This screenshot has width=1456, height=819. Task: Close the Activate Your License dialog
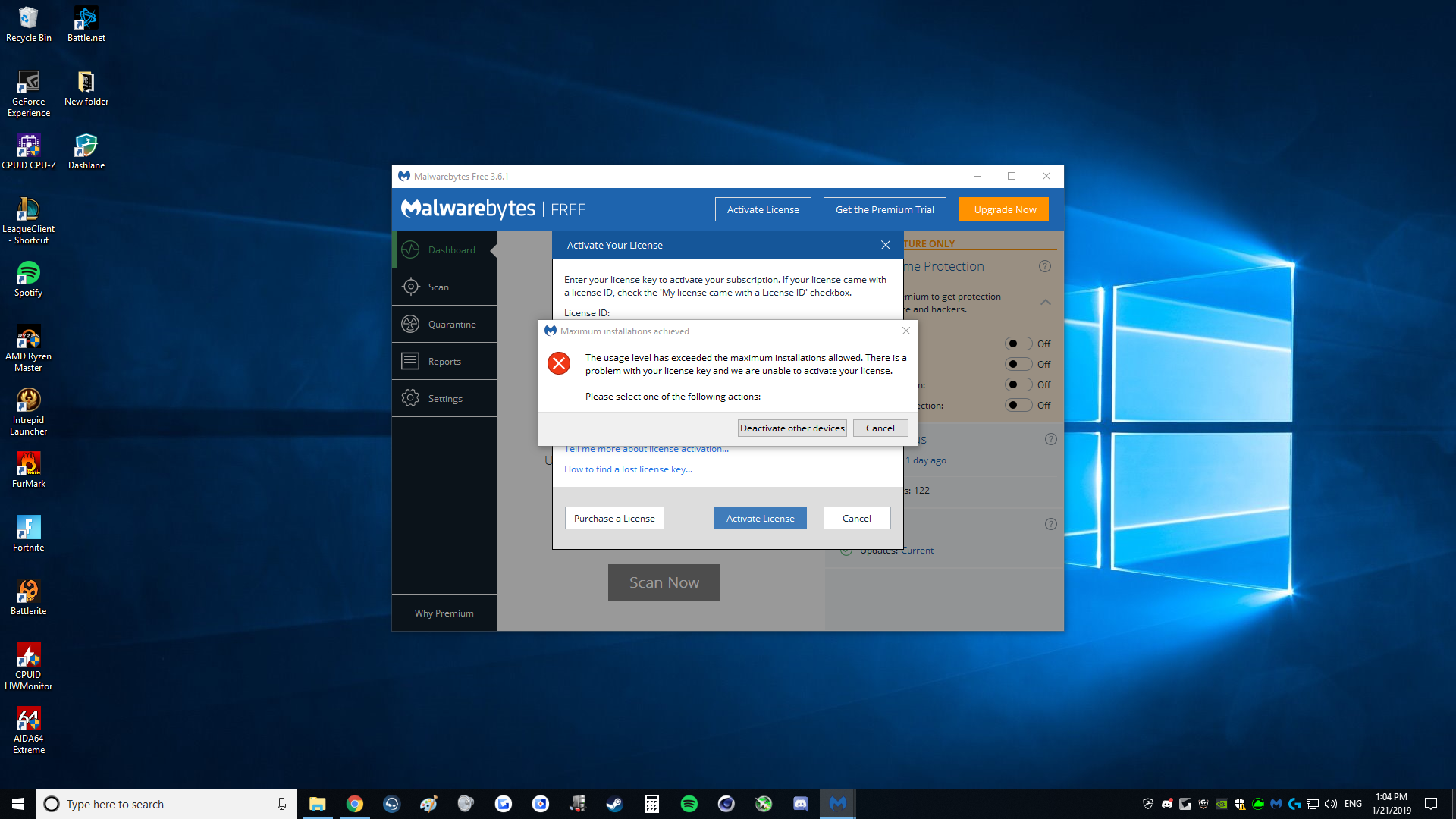885,245
